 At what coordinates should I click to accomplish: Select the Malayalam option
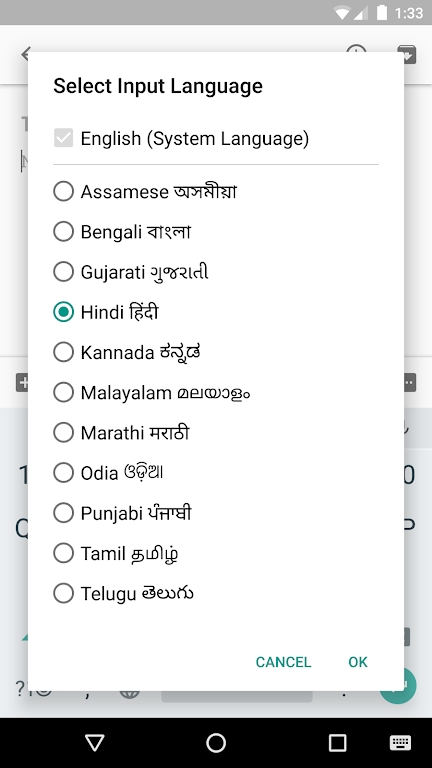pos(64,392)
